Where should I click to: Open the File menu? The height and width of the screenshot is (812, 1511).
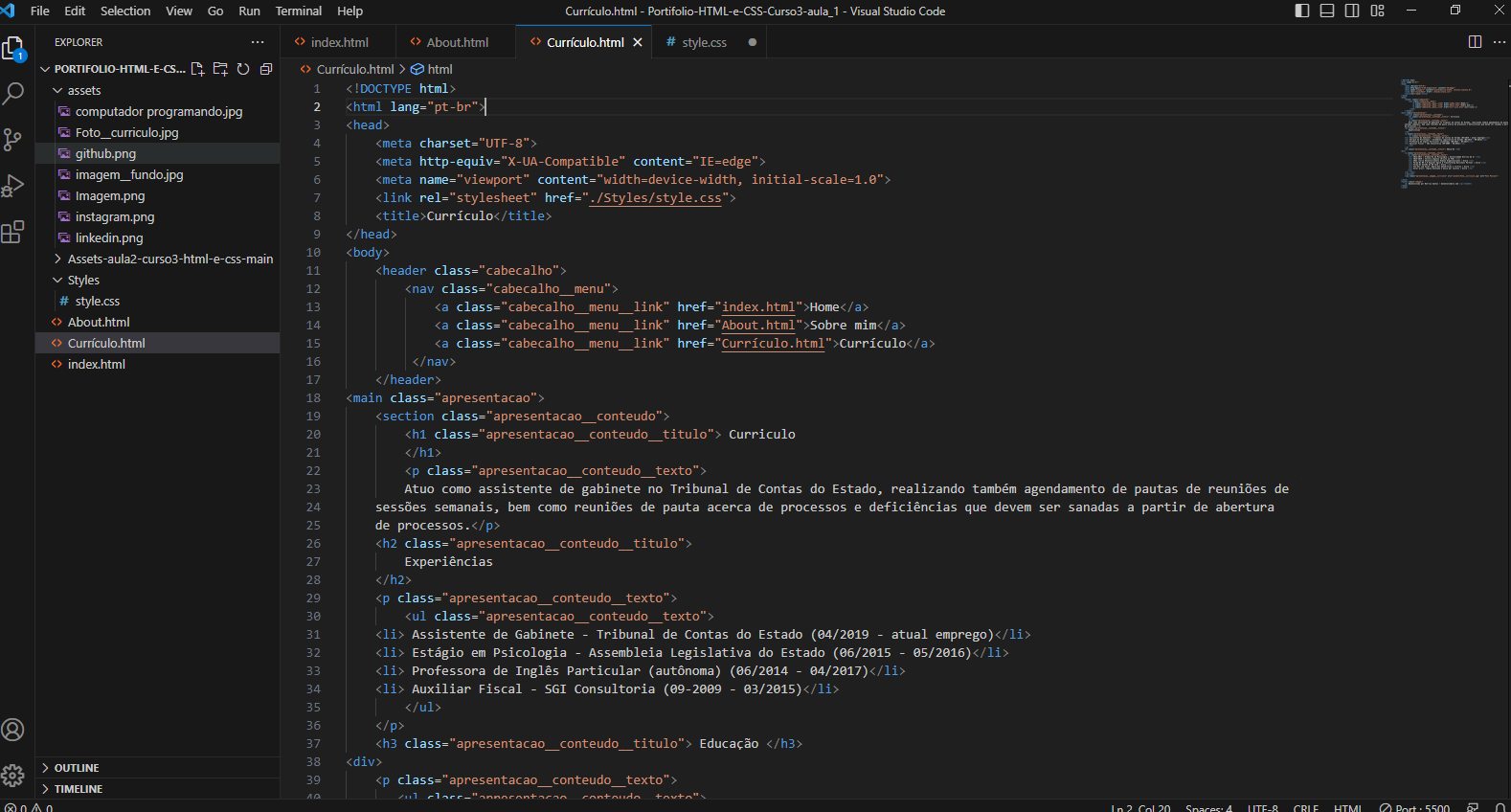click(40, 11)
